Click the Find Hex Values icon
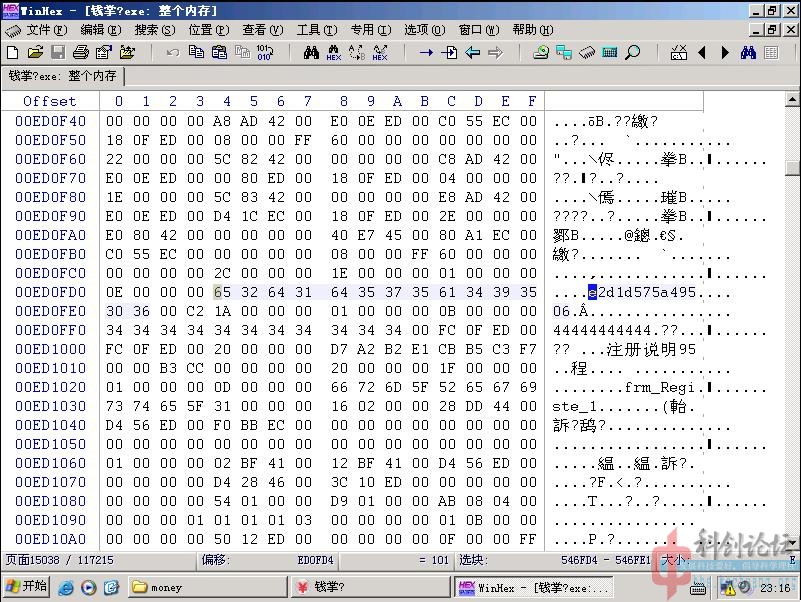The height and width of the screenshot is (602, 801). pyautogui.click(x=334, y=52)
